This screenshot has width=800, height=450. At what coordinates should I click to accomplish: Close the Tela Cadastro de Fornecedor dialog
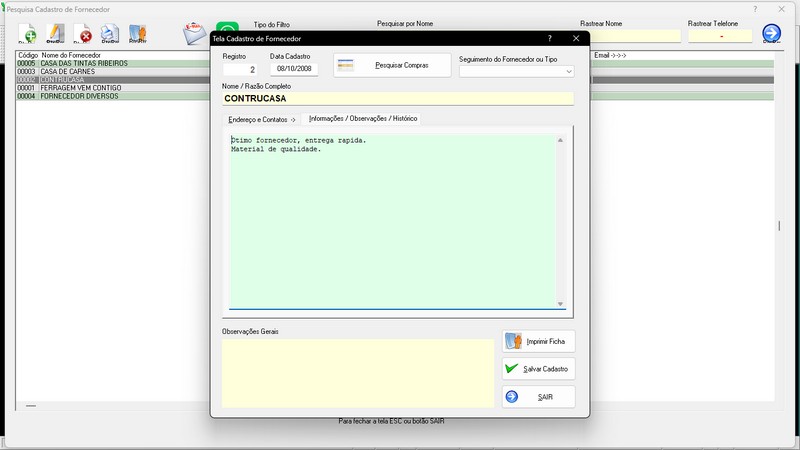pyautogui.click(x=576, y=38)
